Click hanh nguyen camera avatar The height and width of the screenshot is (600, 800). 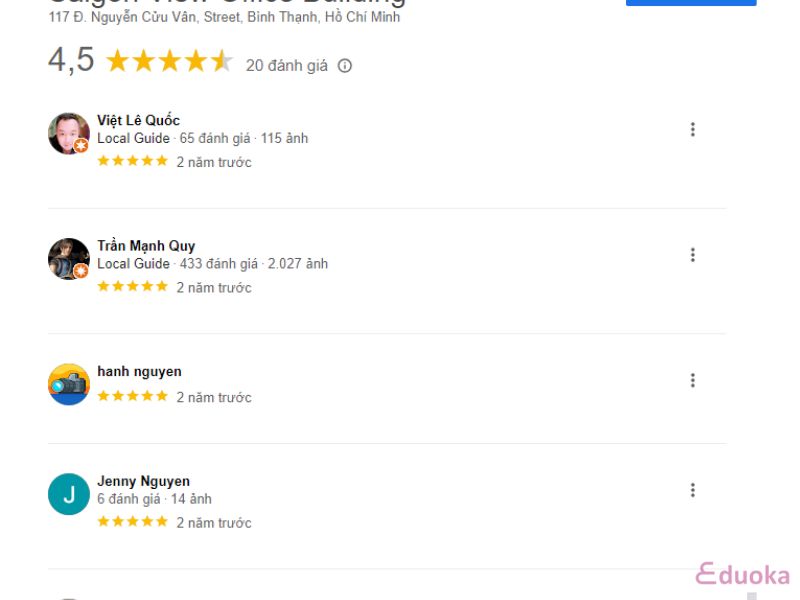[x=69, y=385]
